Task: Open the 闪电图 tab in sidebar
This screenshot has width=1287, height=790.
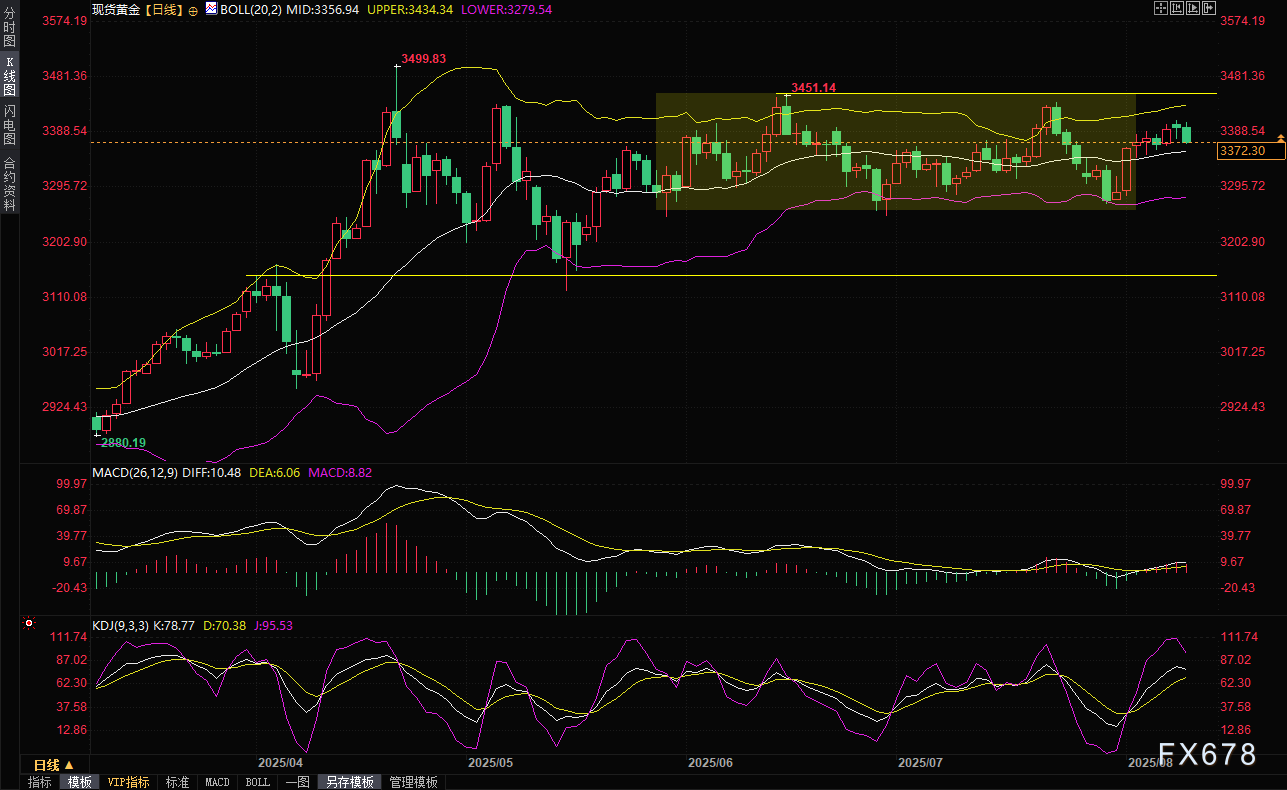Action: 9,125
